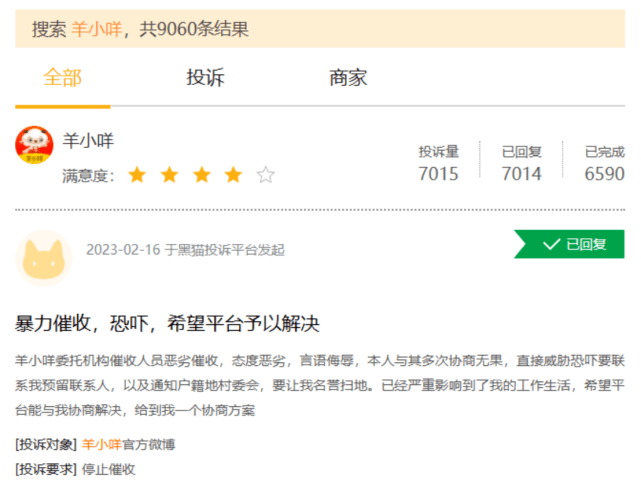Screen dimensions: 641x492
Task: Open the 羊小咩 merchant name link
Action: 88,141
